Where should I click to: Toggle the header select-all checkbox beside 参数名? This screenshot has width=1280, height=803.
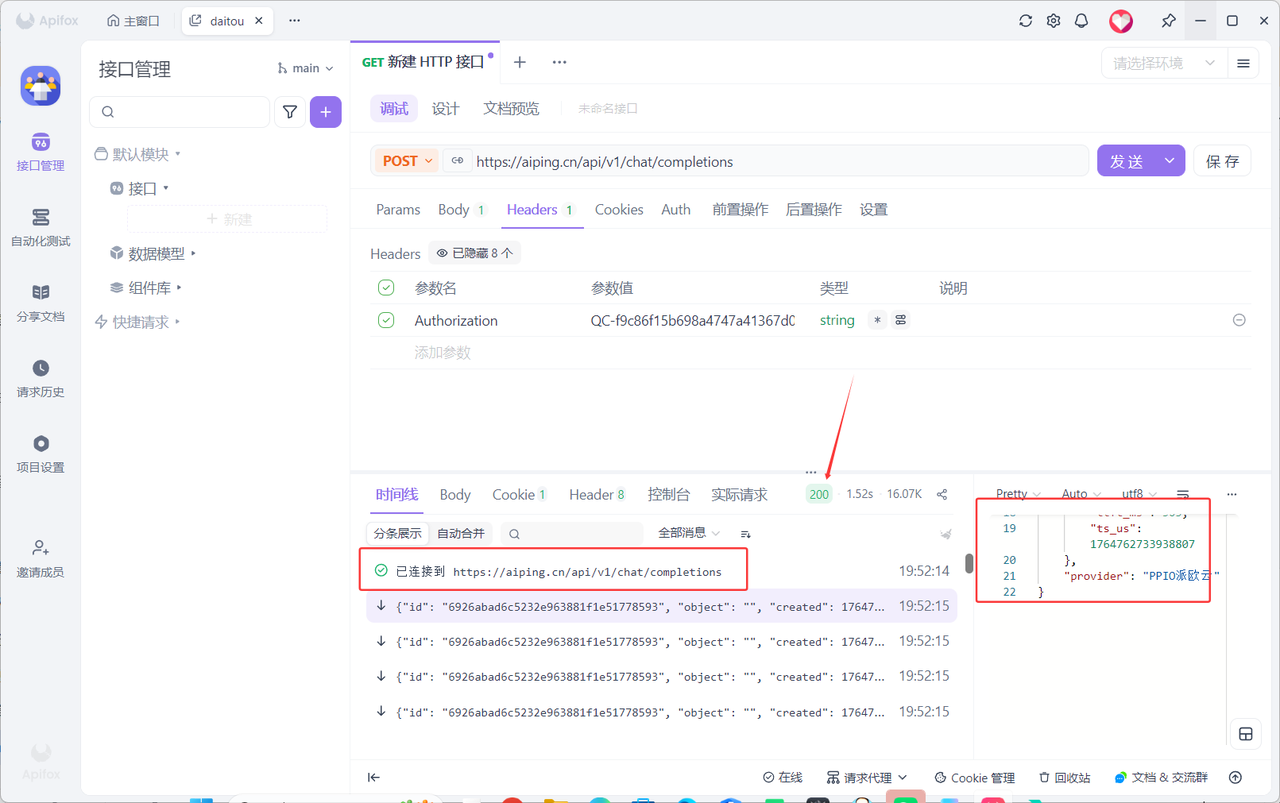[386, 288]
